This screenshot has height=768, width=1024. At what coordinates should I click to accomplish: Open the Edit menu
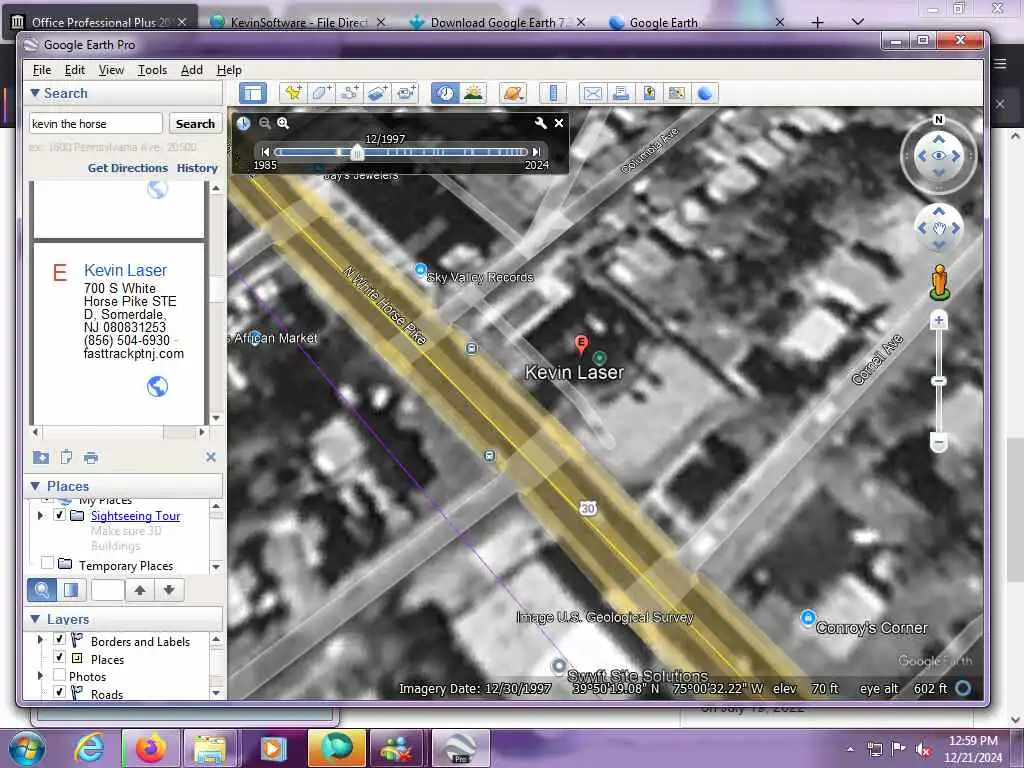point(74,70)
